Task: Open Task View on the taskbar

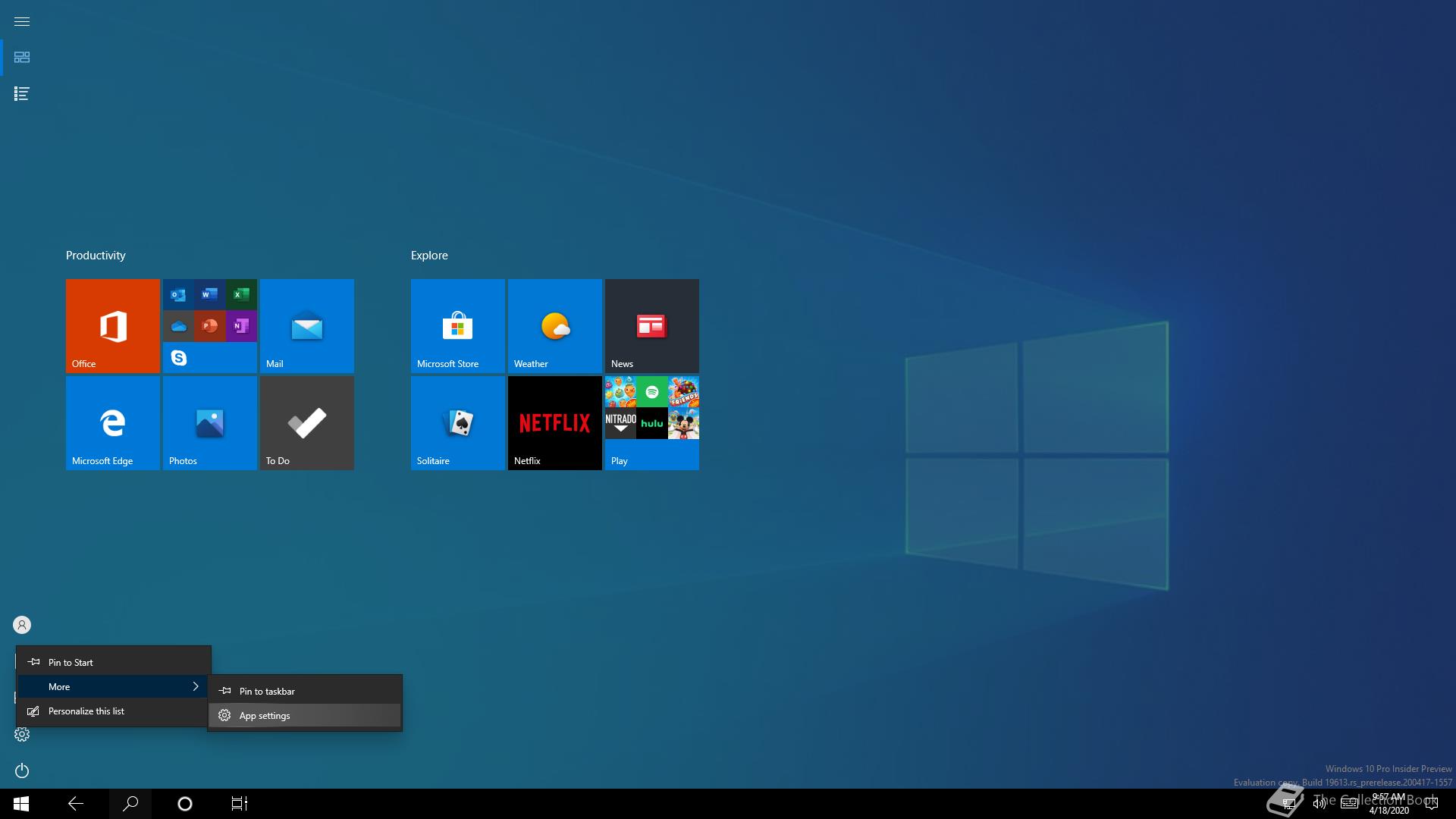Action: (240, 804)
